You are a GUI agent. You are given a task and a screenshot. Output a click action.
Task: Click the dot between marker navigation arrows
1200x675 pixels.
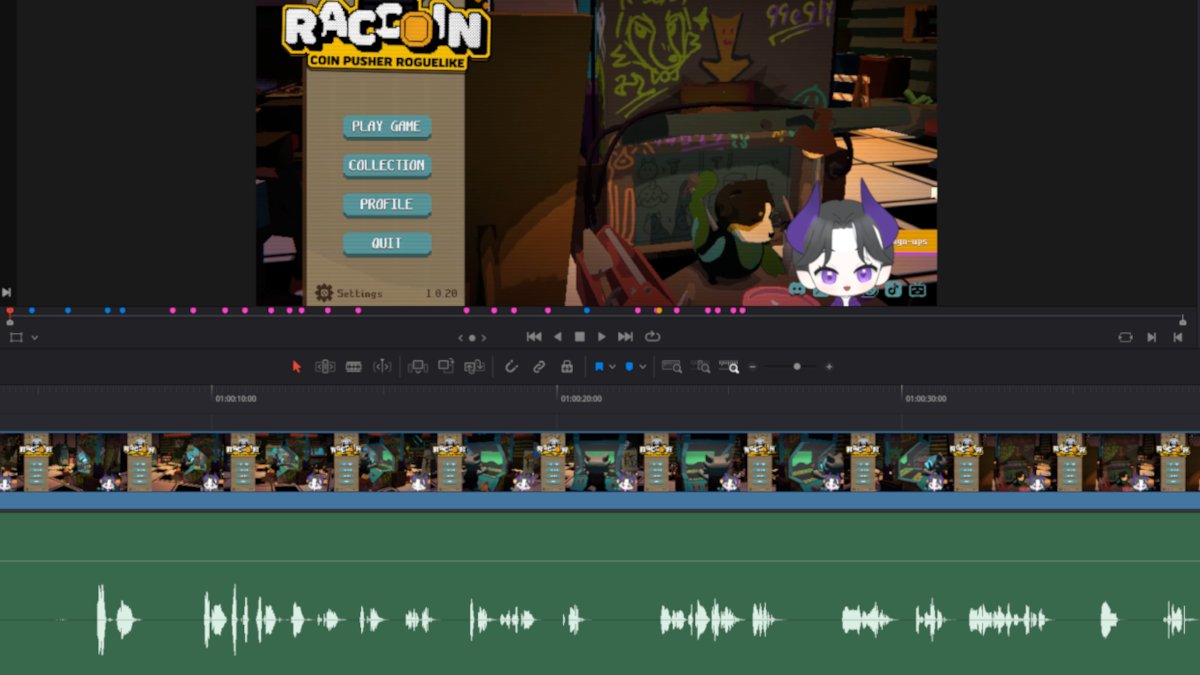[x=472, y=338]
